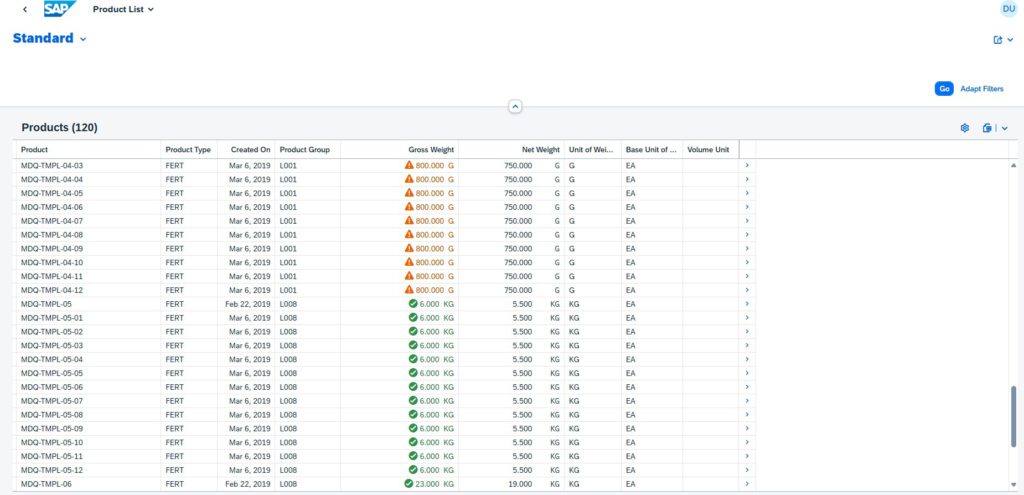Collapse the header with the chevron button
1024x495 pixels.
coord(515,106)
